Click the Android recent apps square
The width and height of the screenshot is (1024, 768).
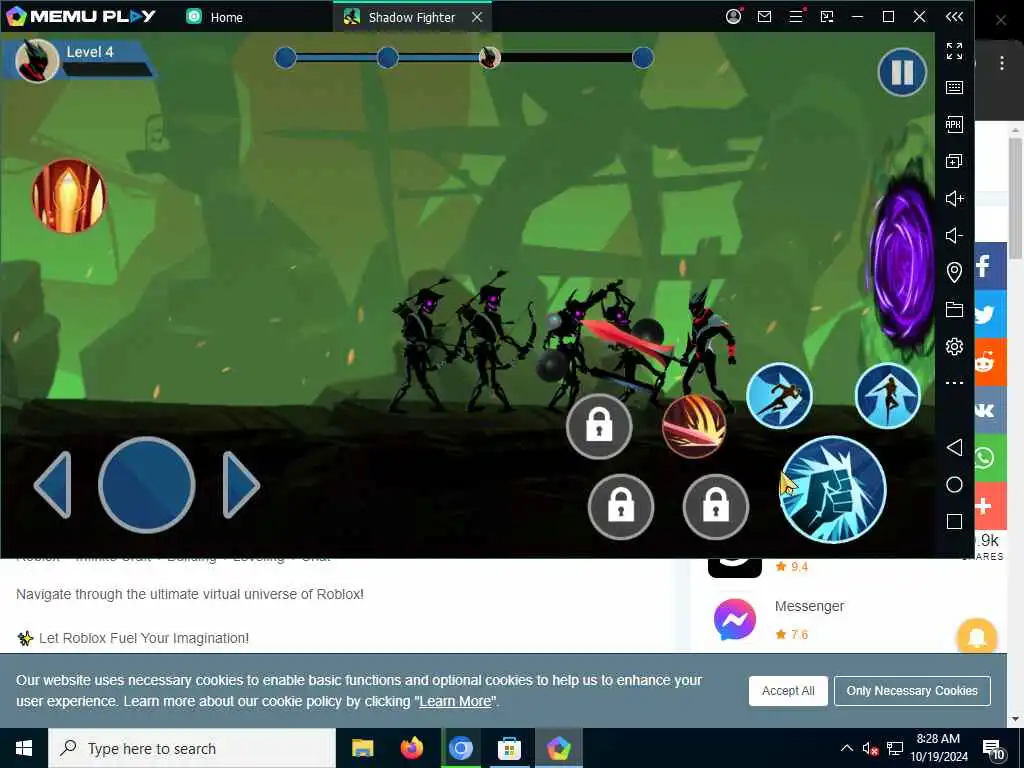(x=954, y=521)
